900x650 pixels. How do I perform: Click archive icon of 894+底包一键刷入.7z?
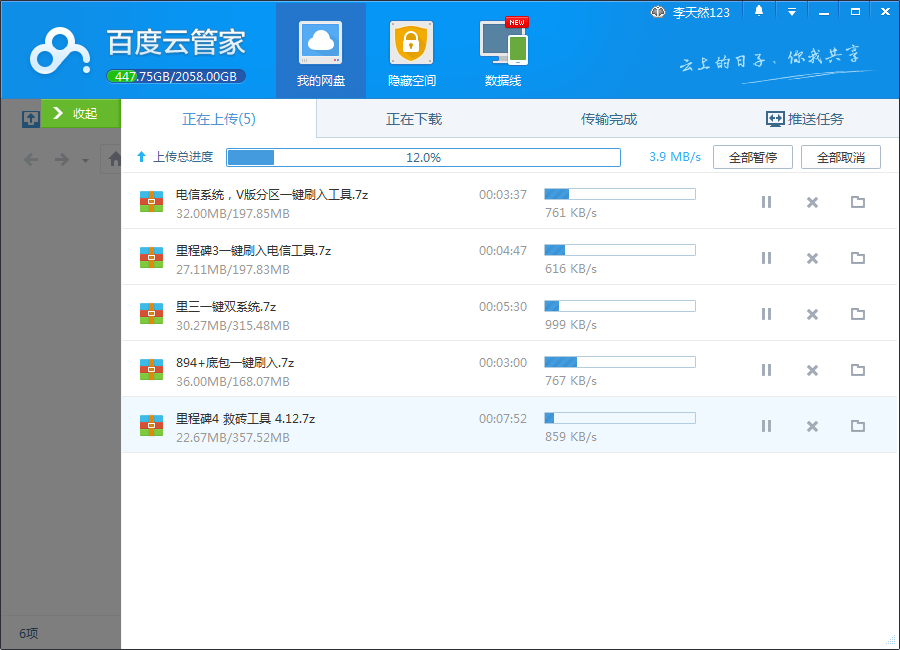pos(152,370)
